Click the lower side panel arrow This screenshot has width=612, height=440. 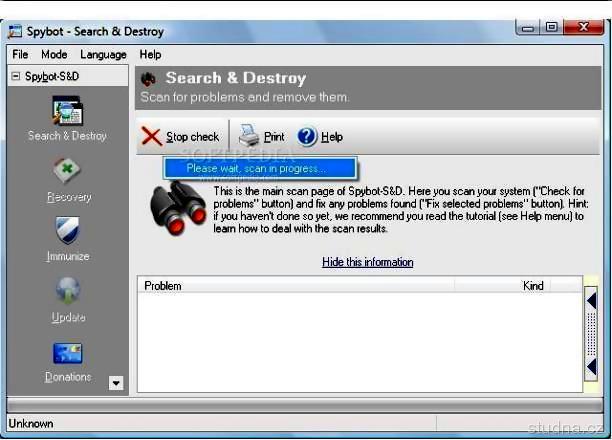pyautogui.click(x=591, y=367)
